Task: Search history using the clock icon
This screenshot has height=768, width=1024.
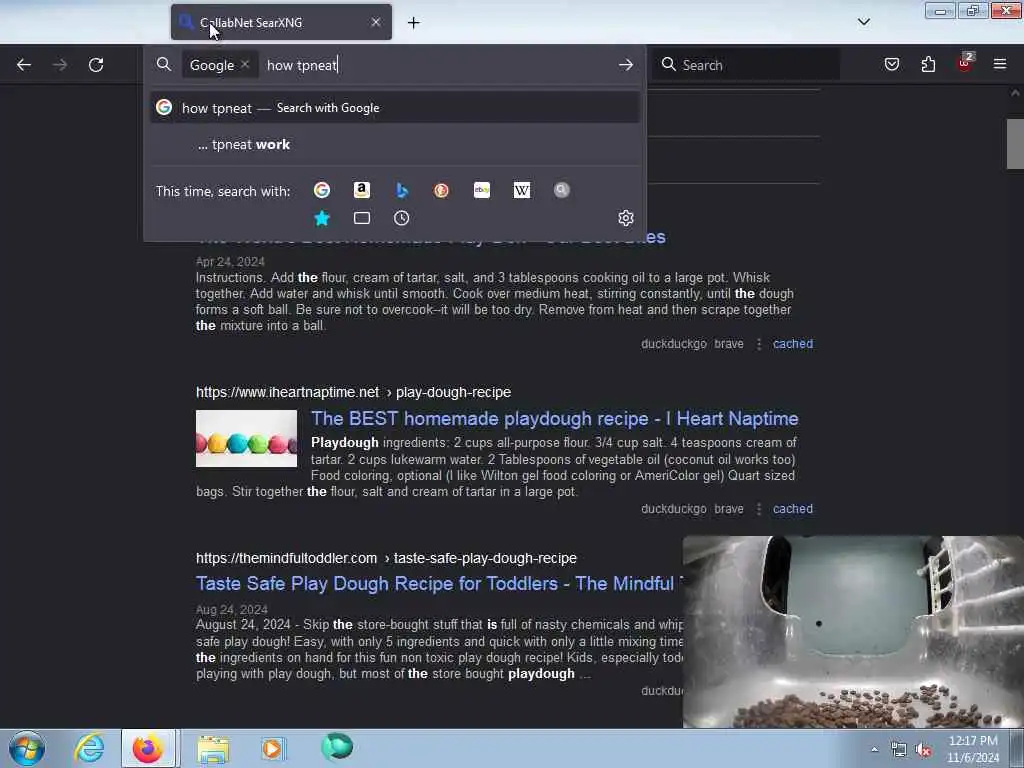Action: pos(402,218)
